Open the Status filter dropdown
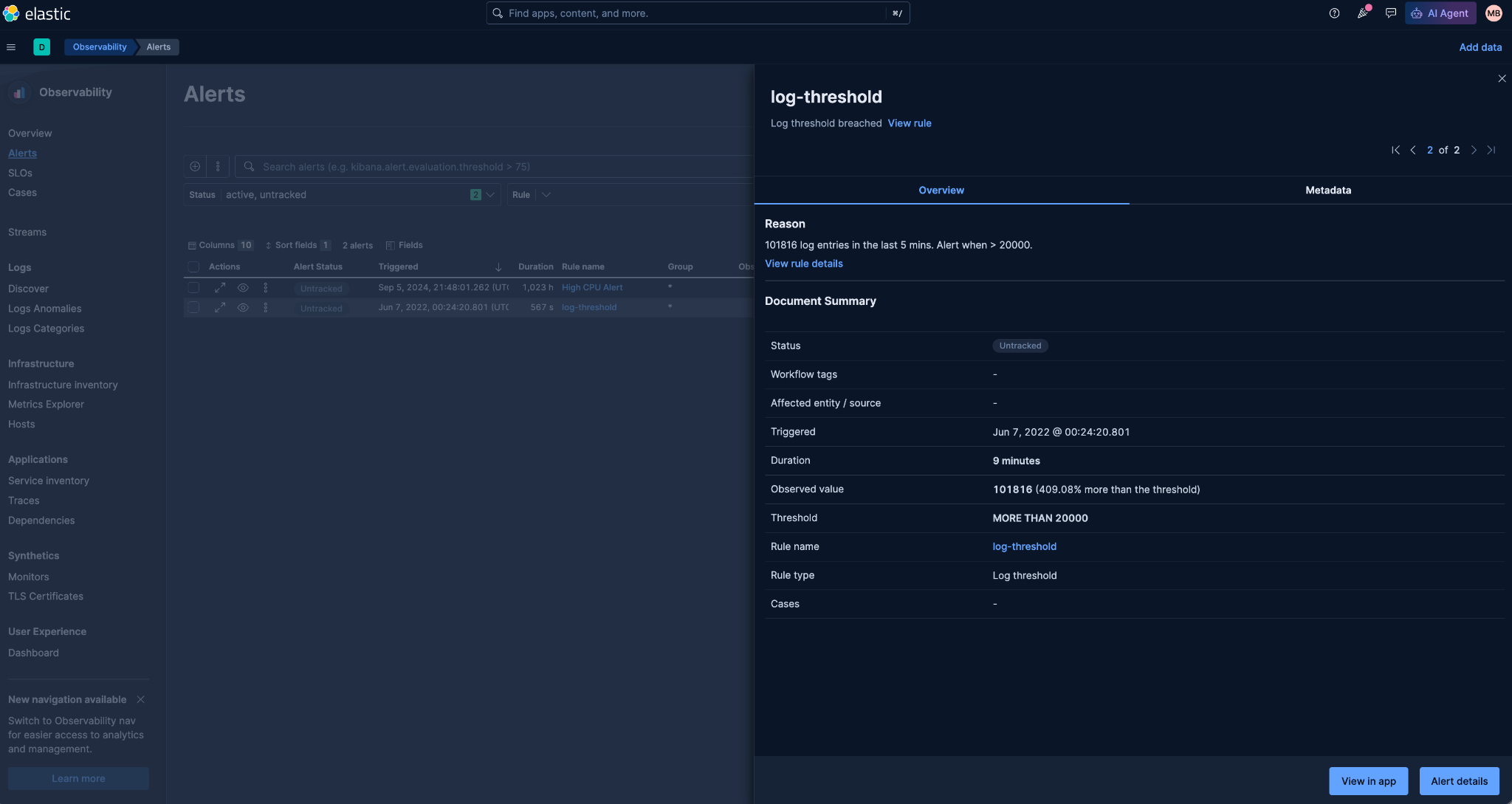This screenshot has width=1512, height=804. point(342,195)
